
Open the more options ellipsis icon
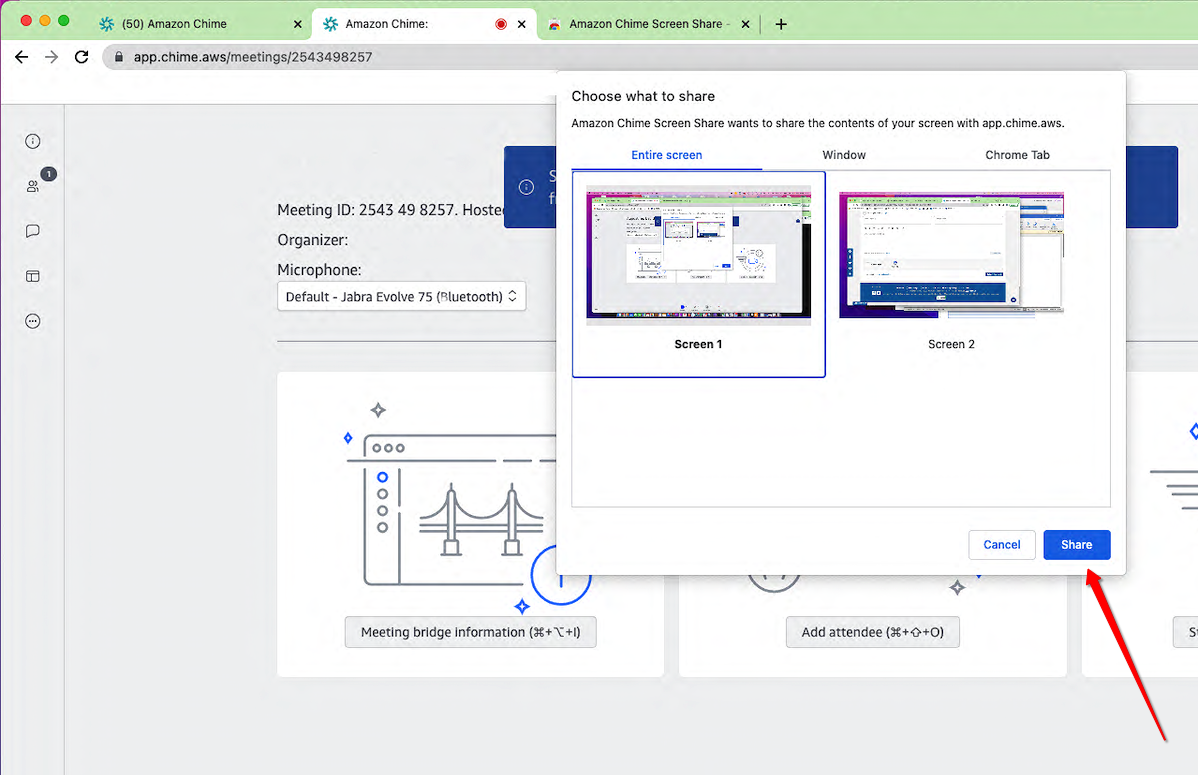(x=32, y=321)
